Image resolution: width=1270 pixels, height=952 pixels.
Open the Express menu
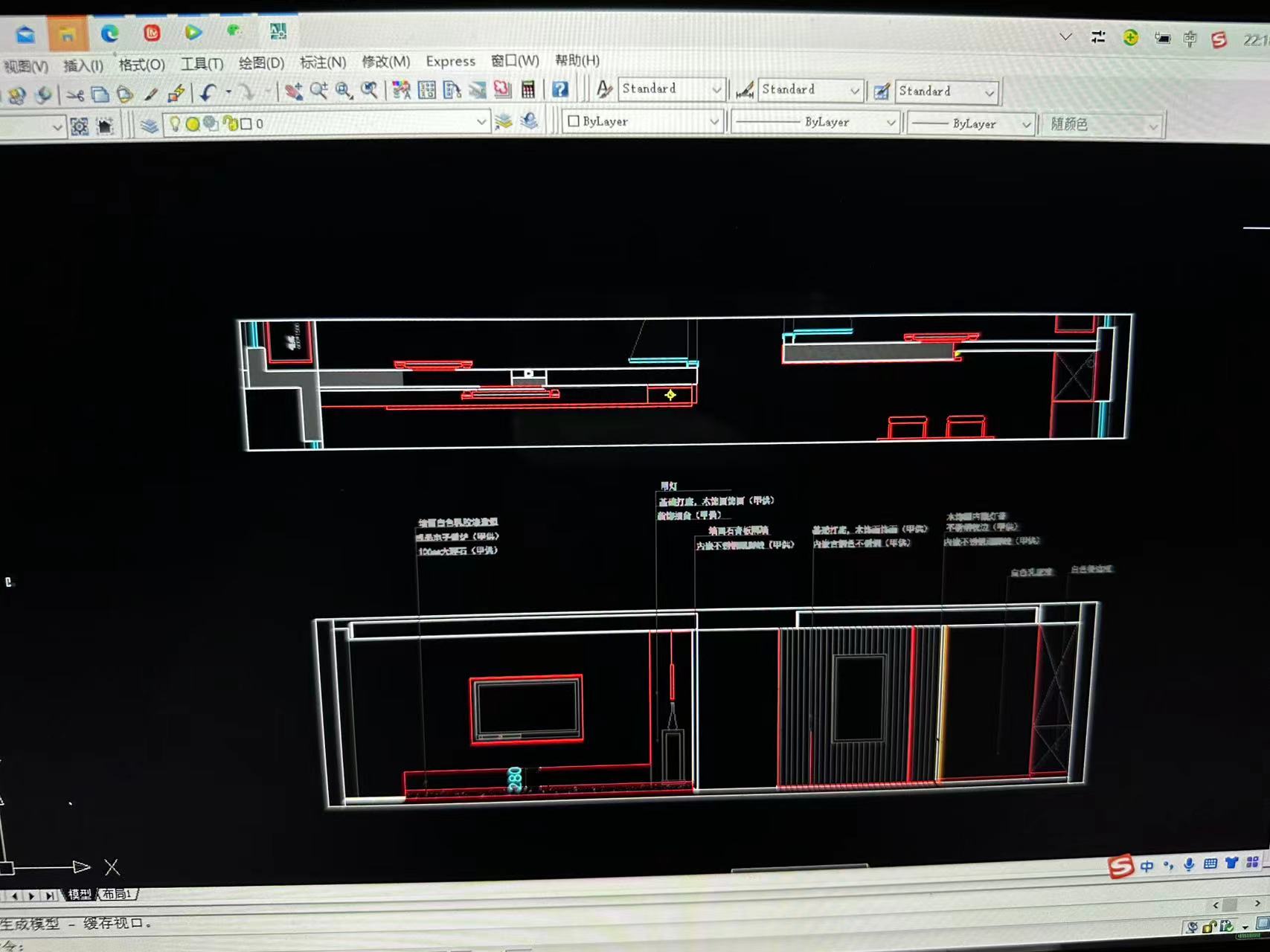pos(450,61)
